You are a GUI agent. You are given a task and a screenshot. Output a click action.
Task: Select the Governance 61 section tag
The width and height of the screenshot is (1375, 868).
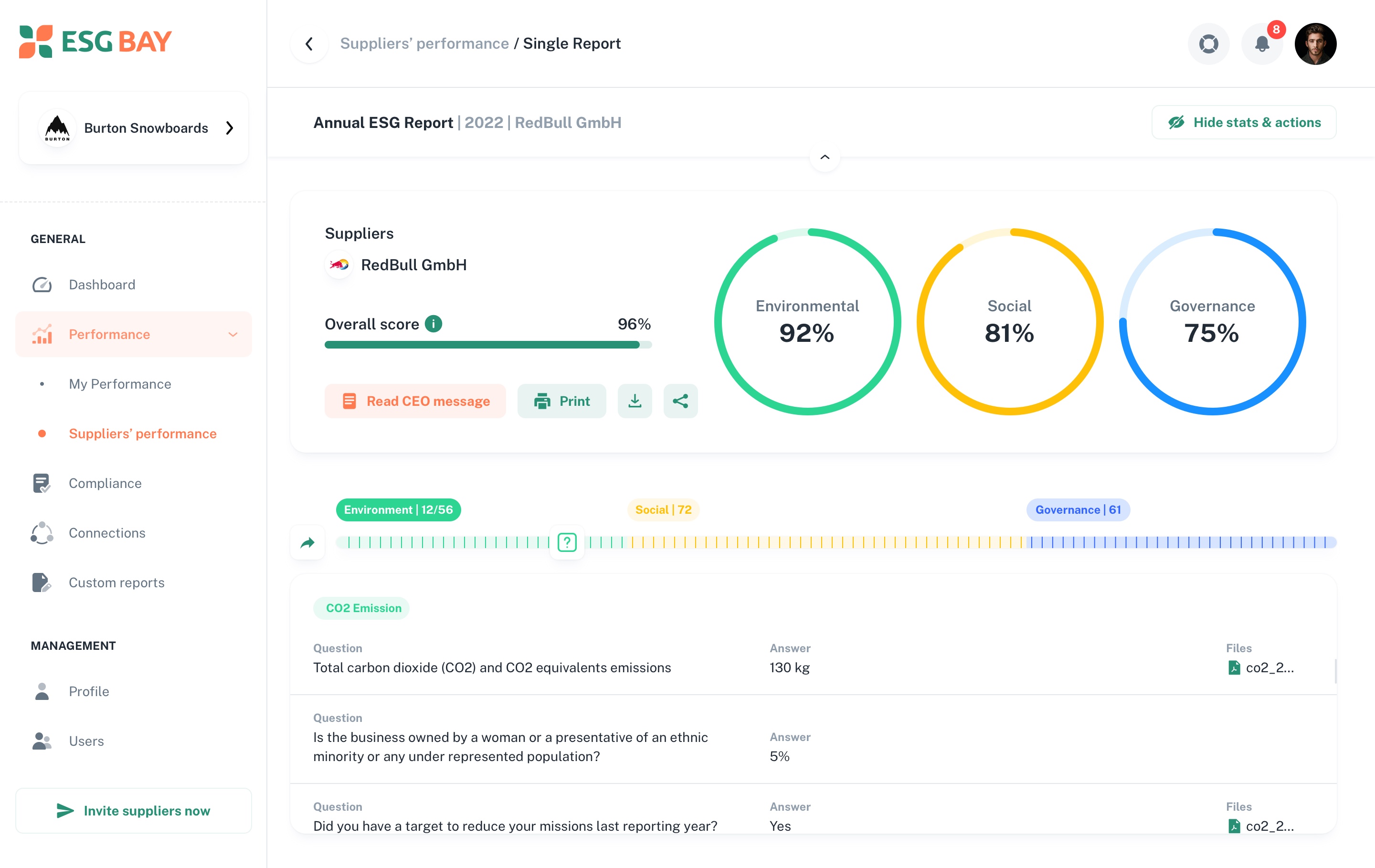pos(1078,509)
